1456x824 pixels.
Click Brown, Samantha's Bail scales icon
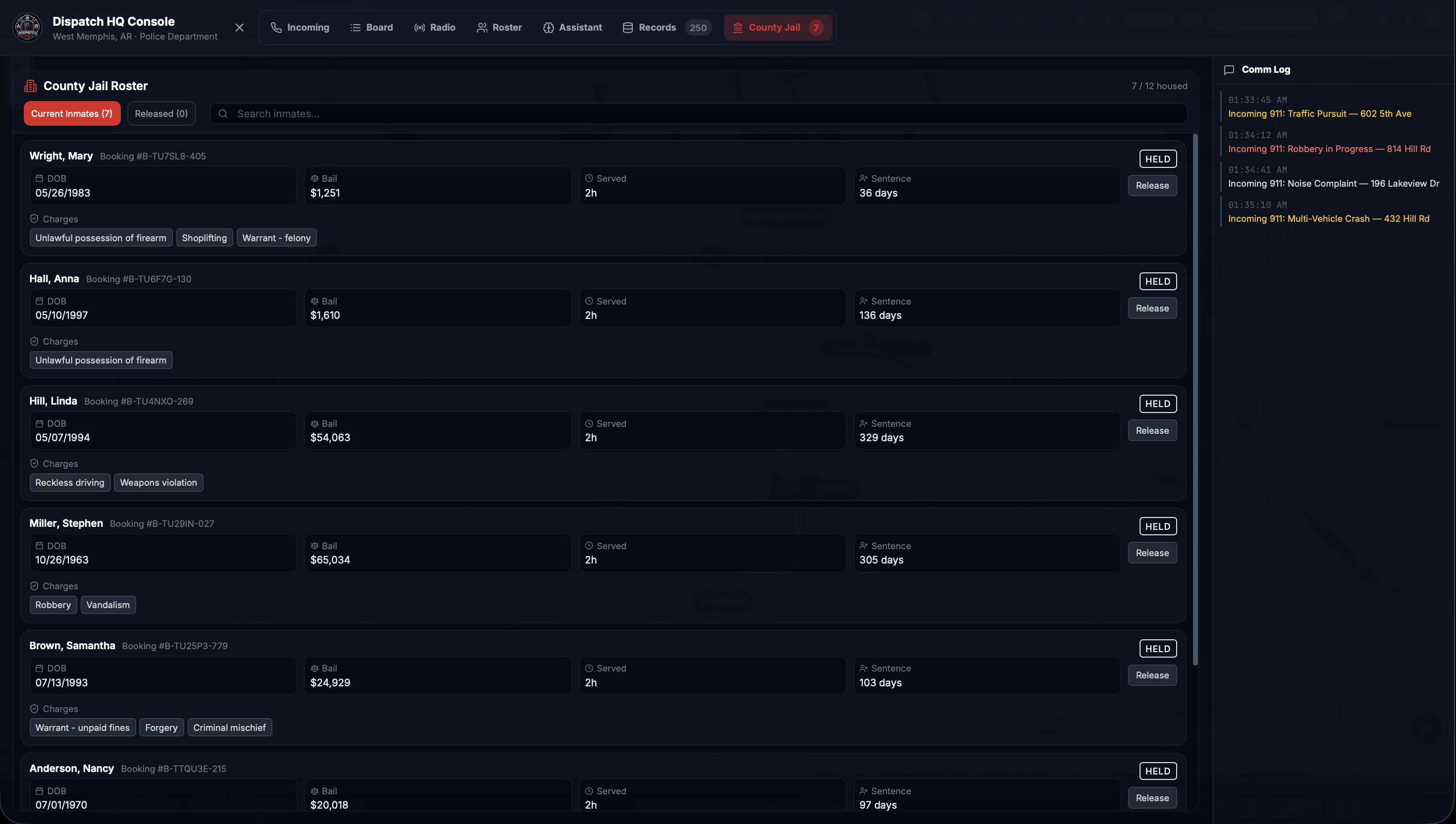tap(314, 669)
